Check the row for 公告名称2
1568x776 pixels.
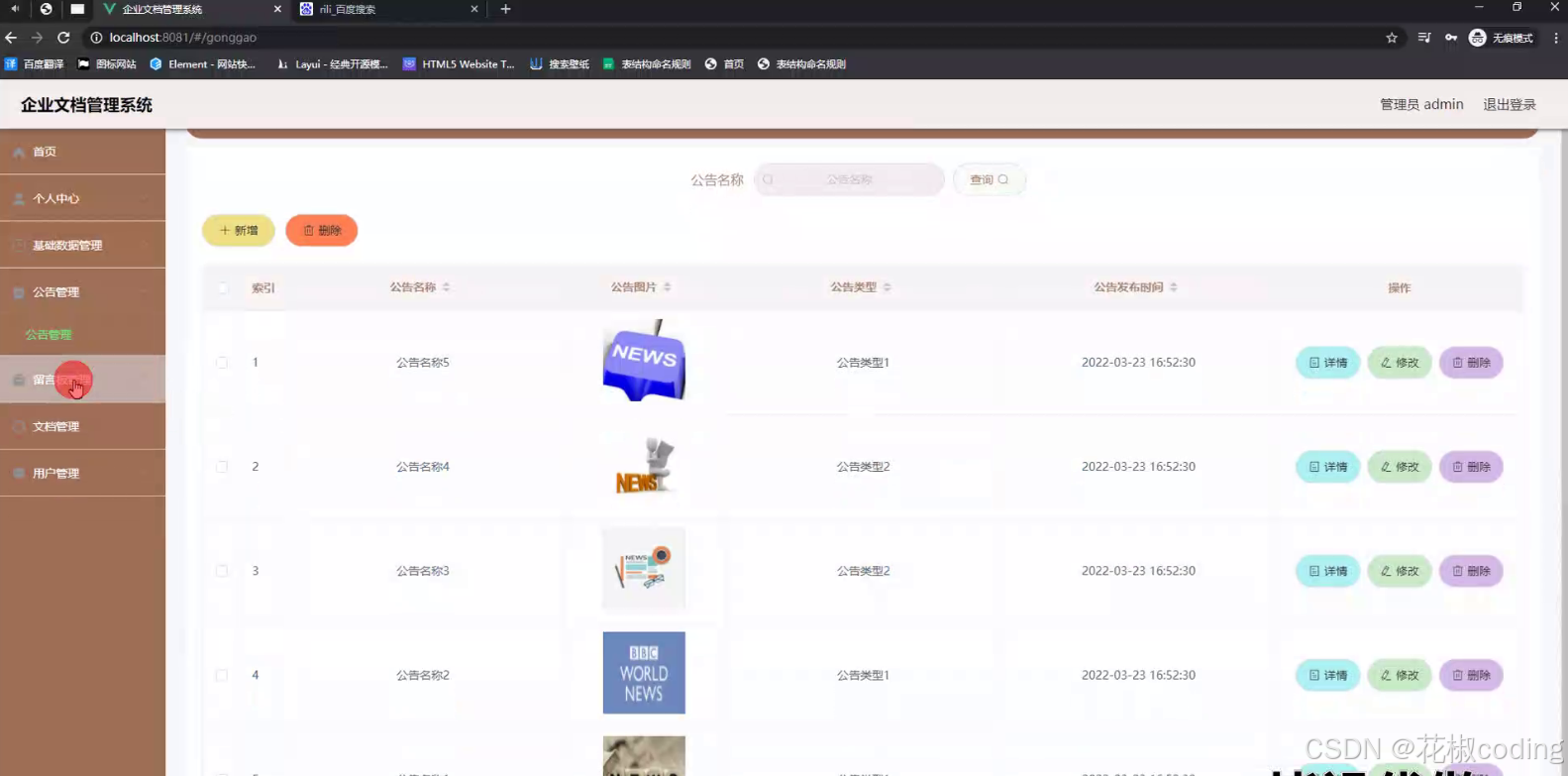(222, 675)
